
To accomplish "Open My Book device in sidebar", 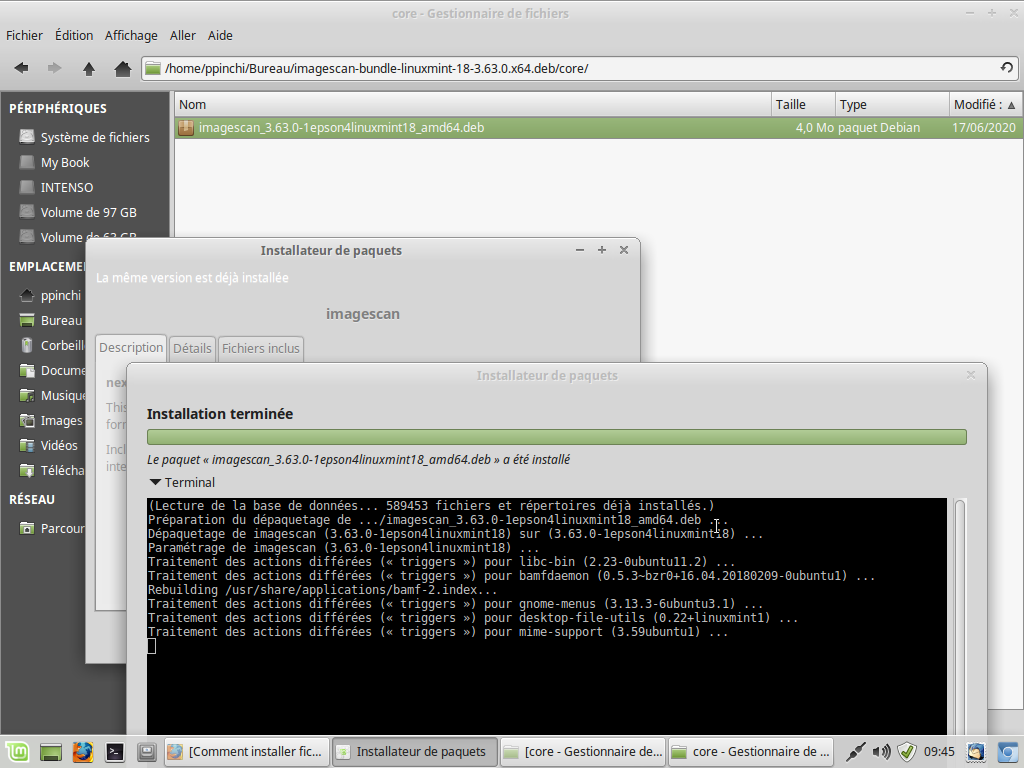I will pyautogui.click(x=65, y=162).
